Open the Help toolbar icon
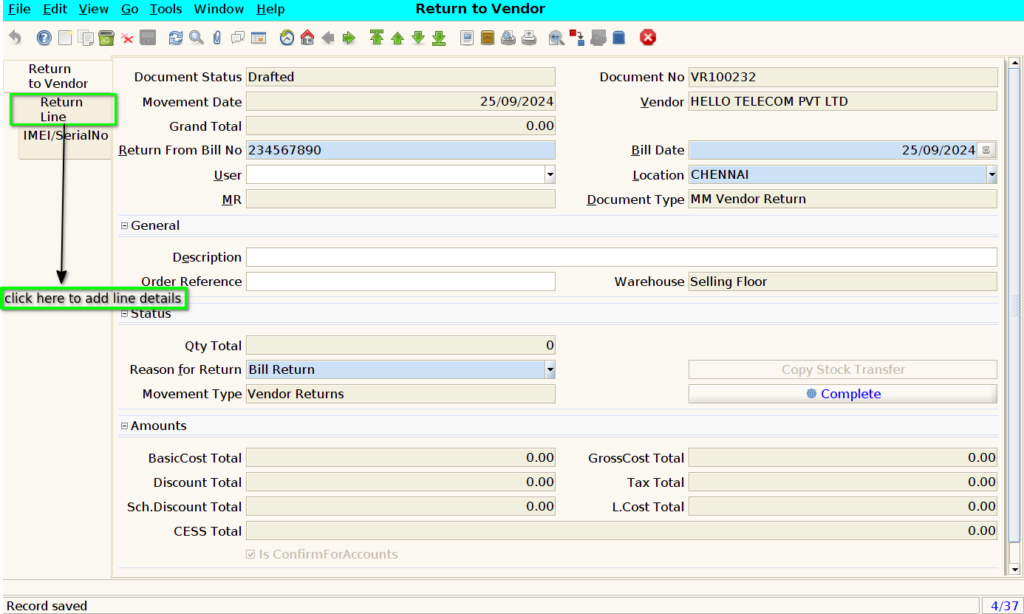 tap(44, 38)
